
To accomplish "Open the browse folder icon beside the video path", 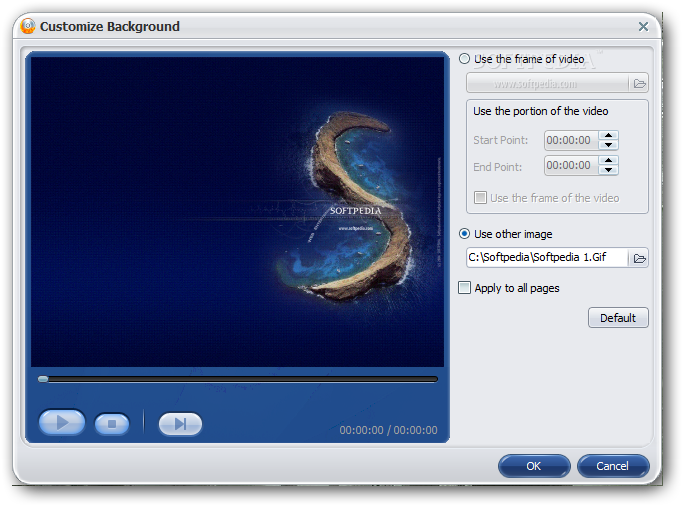I will click(x=639, y=83).
